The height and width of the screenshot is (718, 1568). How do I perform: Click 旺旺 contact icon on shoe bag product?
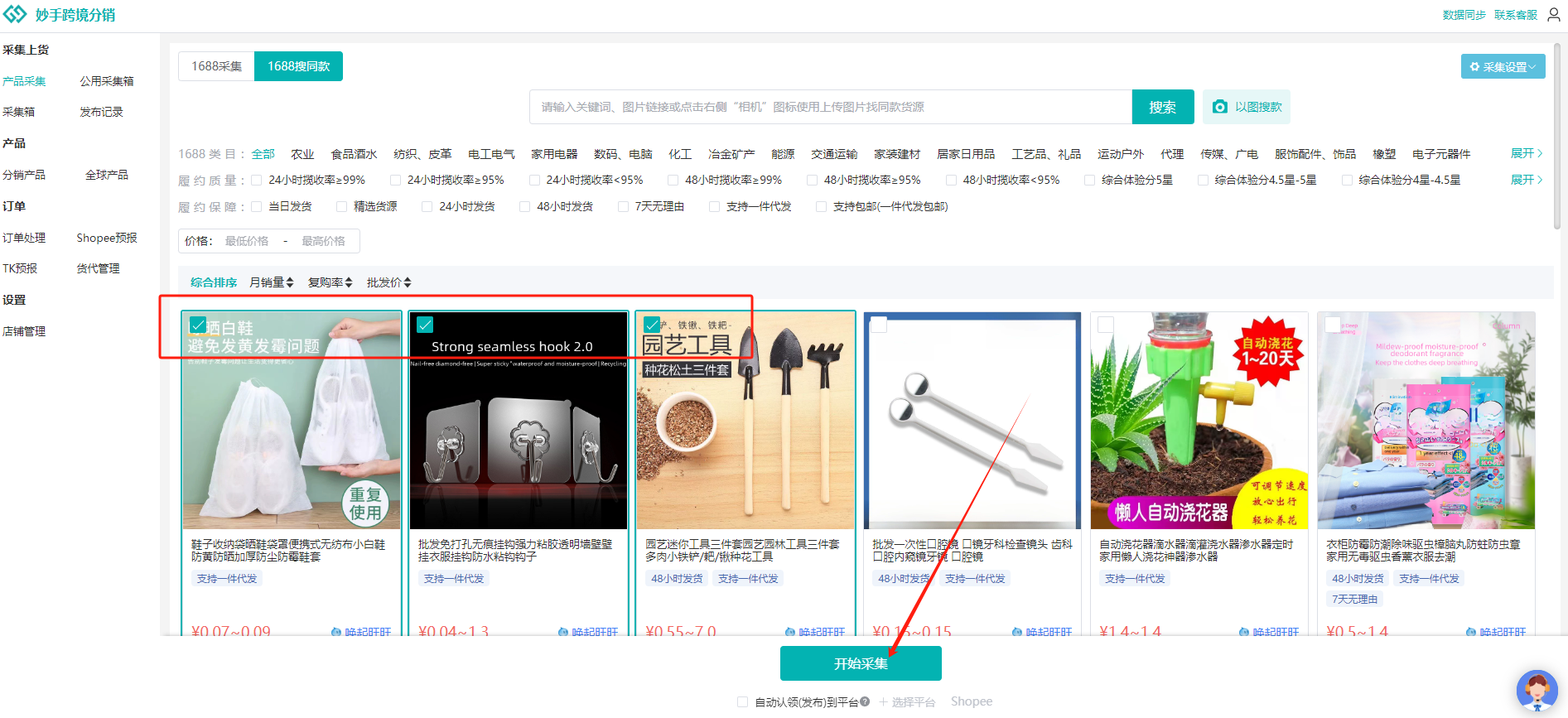coord(336,632)
